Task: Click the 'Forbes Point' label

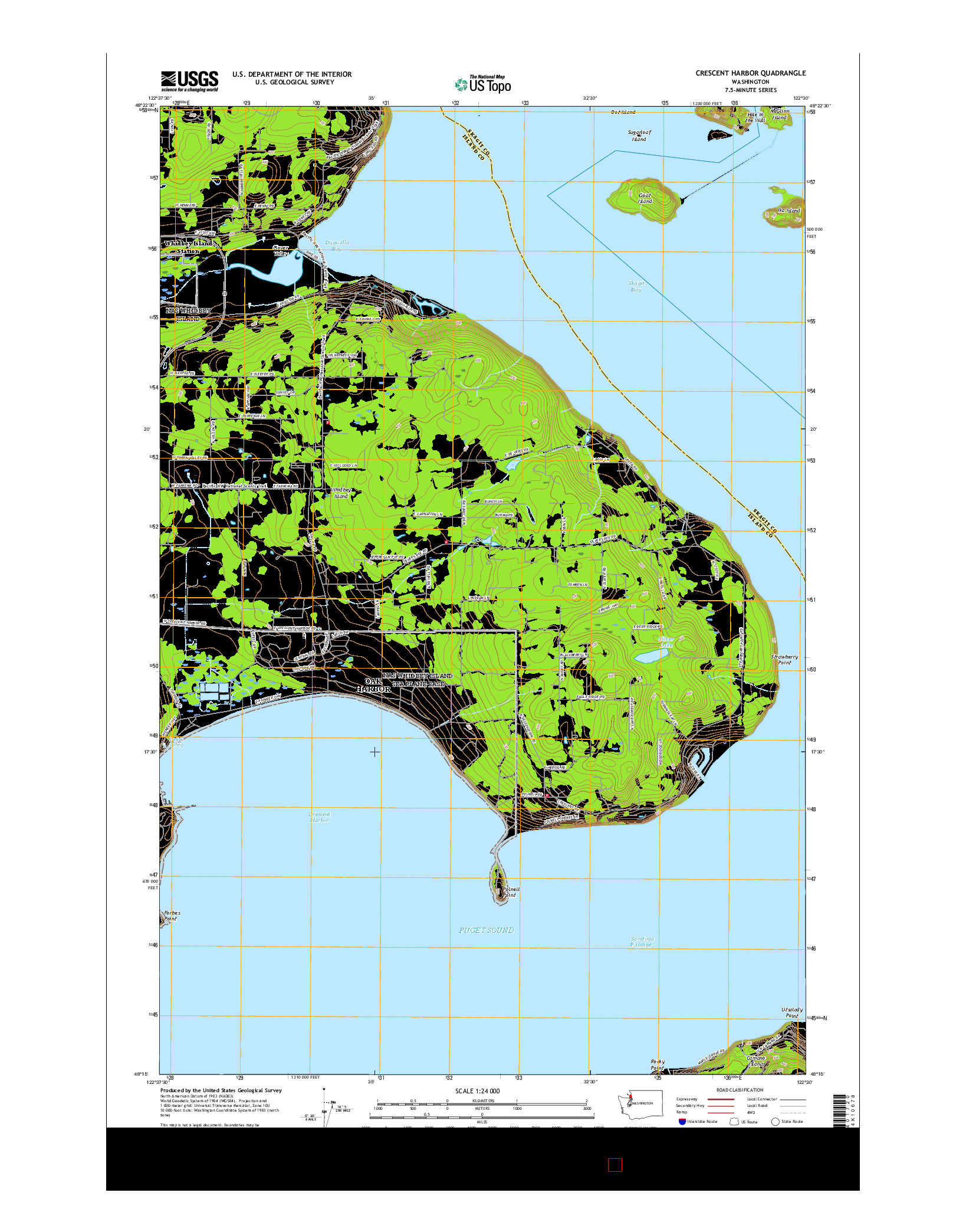Action: click(172, 916)
